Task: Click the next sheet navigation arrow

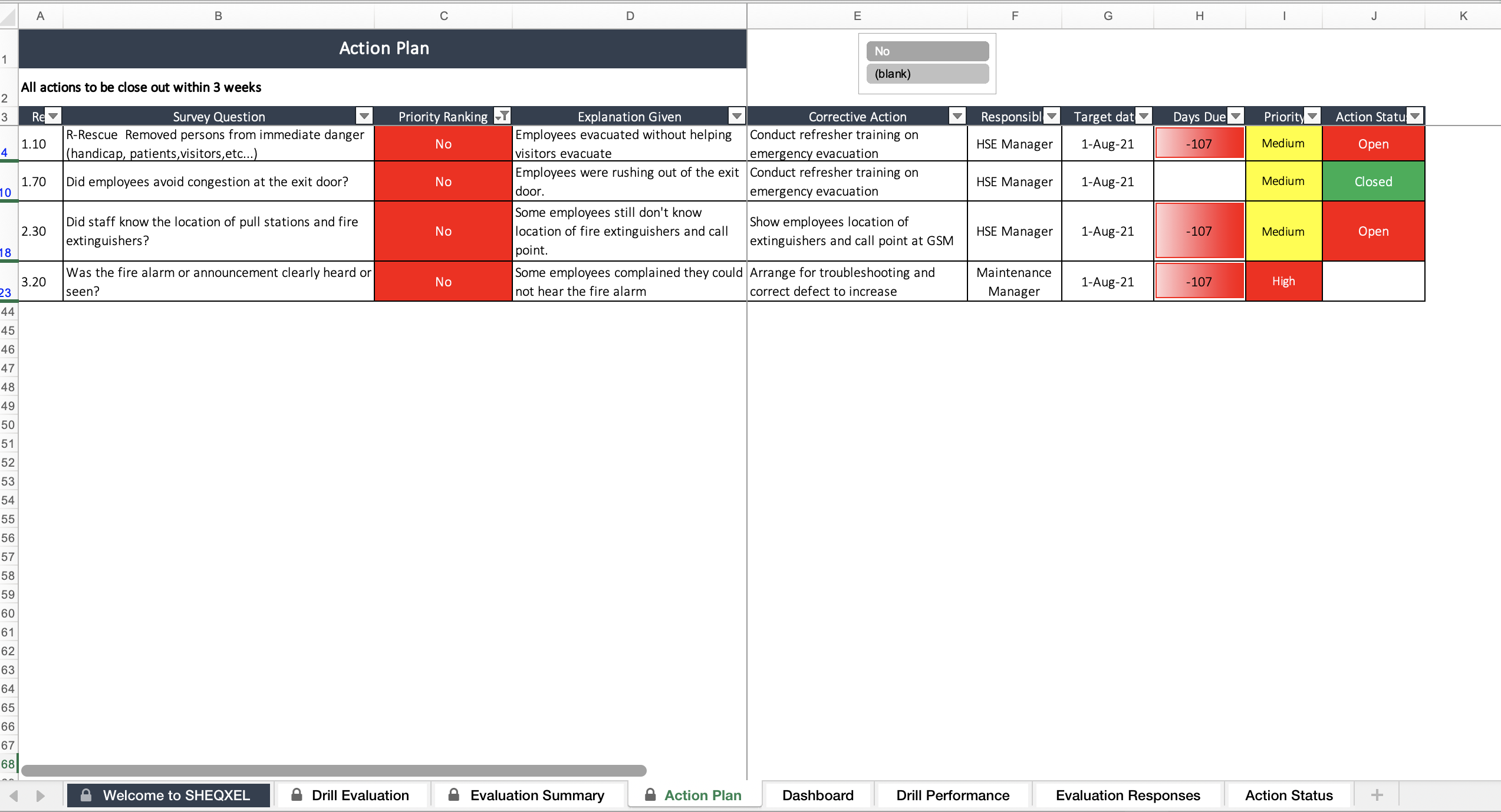Action: point(40,796)
